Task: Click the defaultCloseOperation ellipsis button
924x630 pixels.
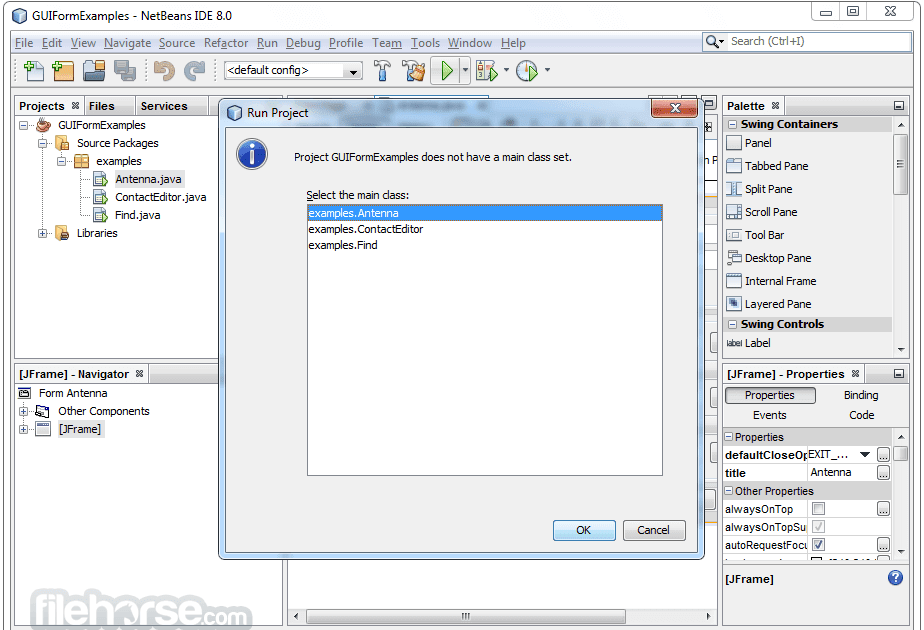Action: coord(883,454)
